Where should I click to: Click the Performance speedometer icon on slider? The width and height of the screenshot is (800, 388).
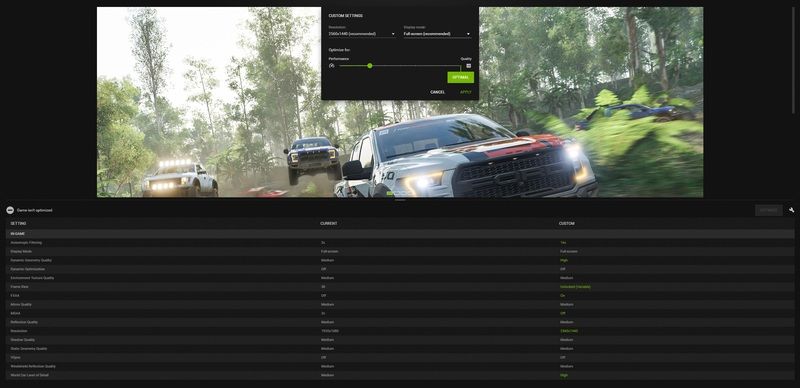[332, 65]
